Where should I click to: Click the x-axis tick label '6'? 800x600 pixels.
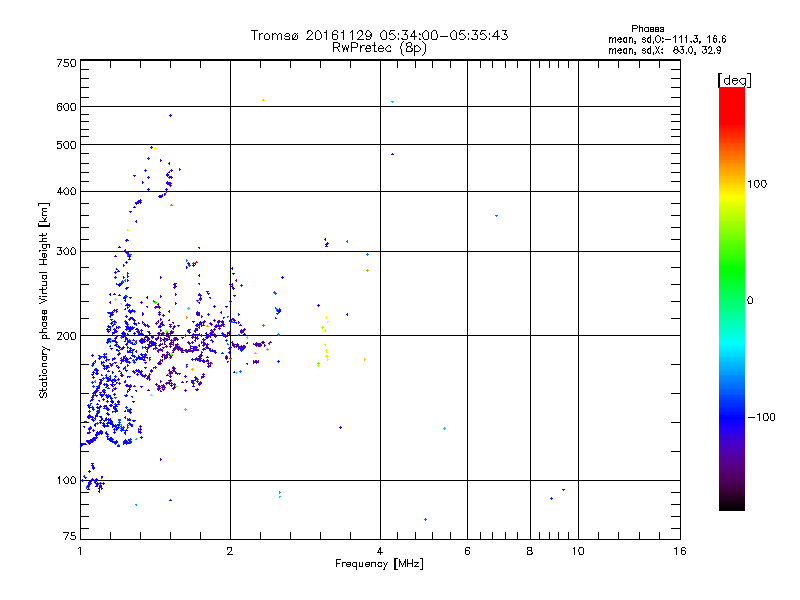[x=467, y=551]
